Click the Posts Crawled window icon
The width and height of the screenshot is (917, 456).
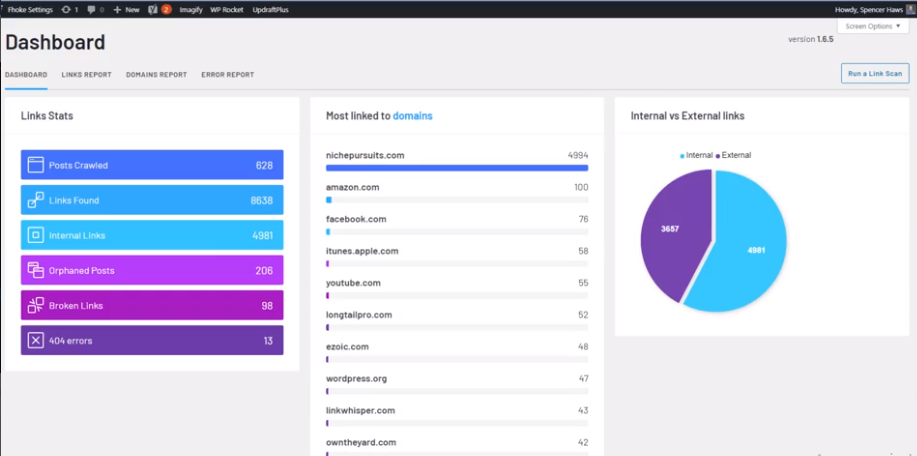click(36, 165)
